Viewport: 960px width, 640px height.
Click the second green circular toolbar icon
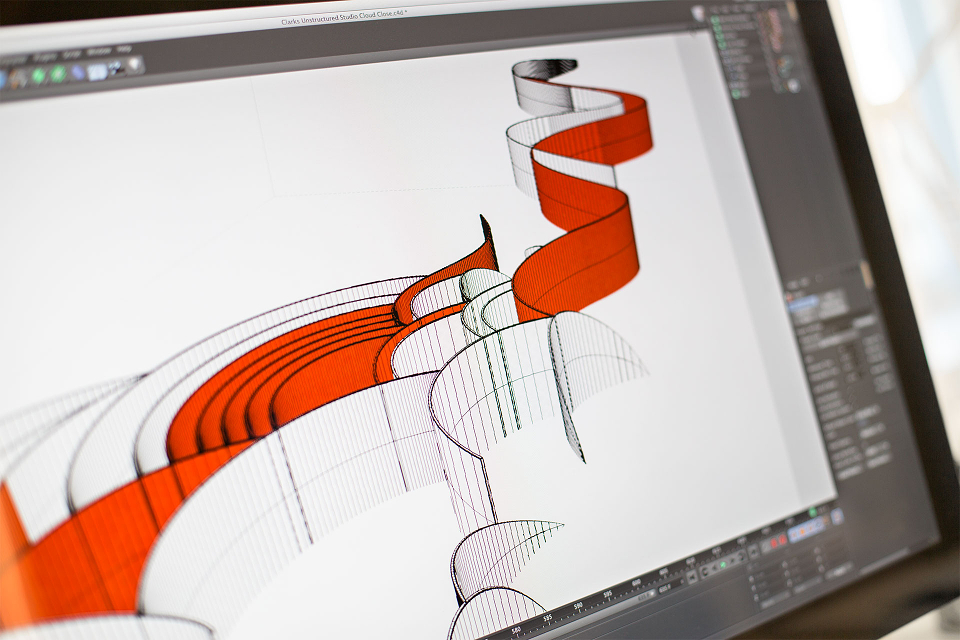coord(59,73)
